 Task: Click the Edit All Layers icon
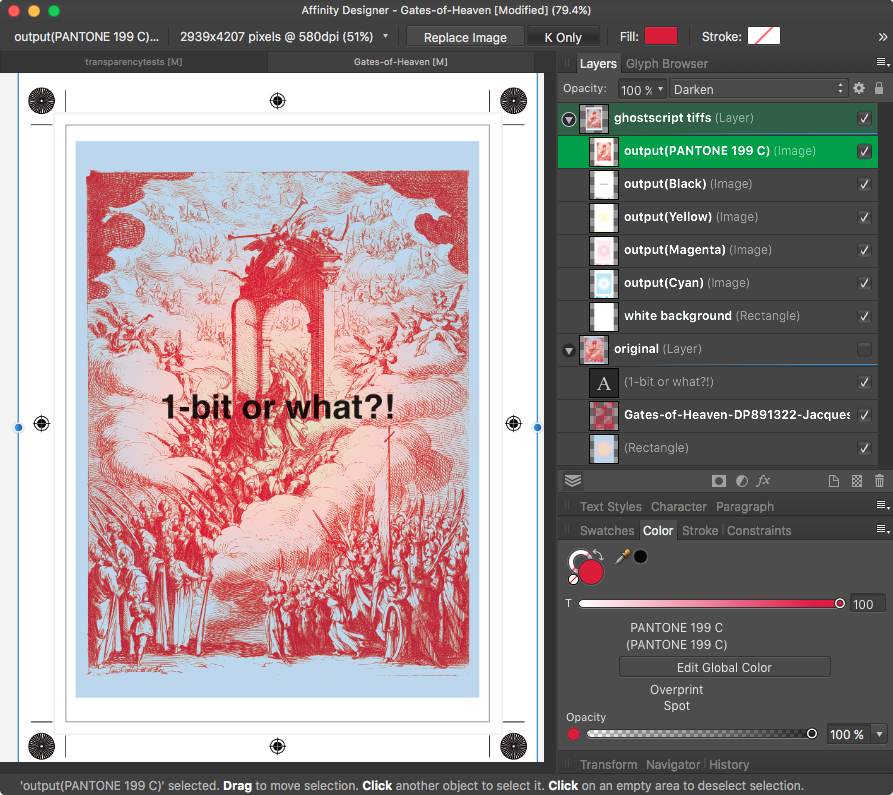coord(573,481)
